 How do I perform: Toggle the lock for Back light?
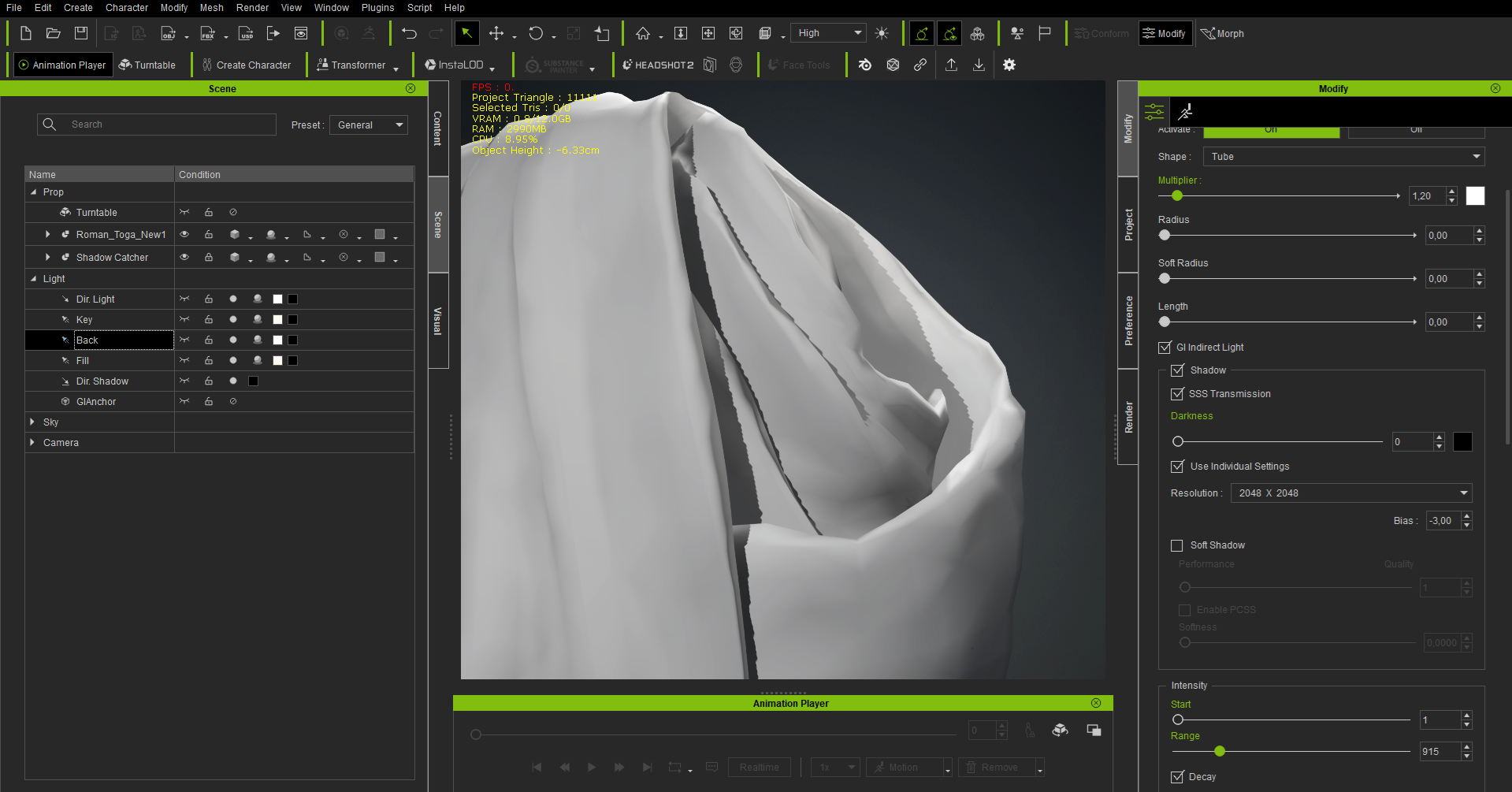pos(209,340)
